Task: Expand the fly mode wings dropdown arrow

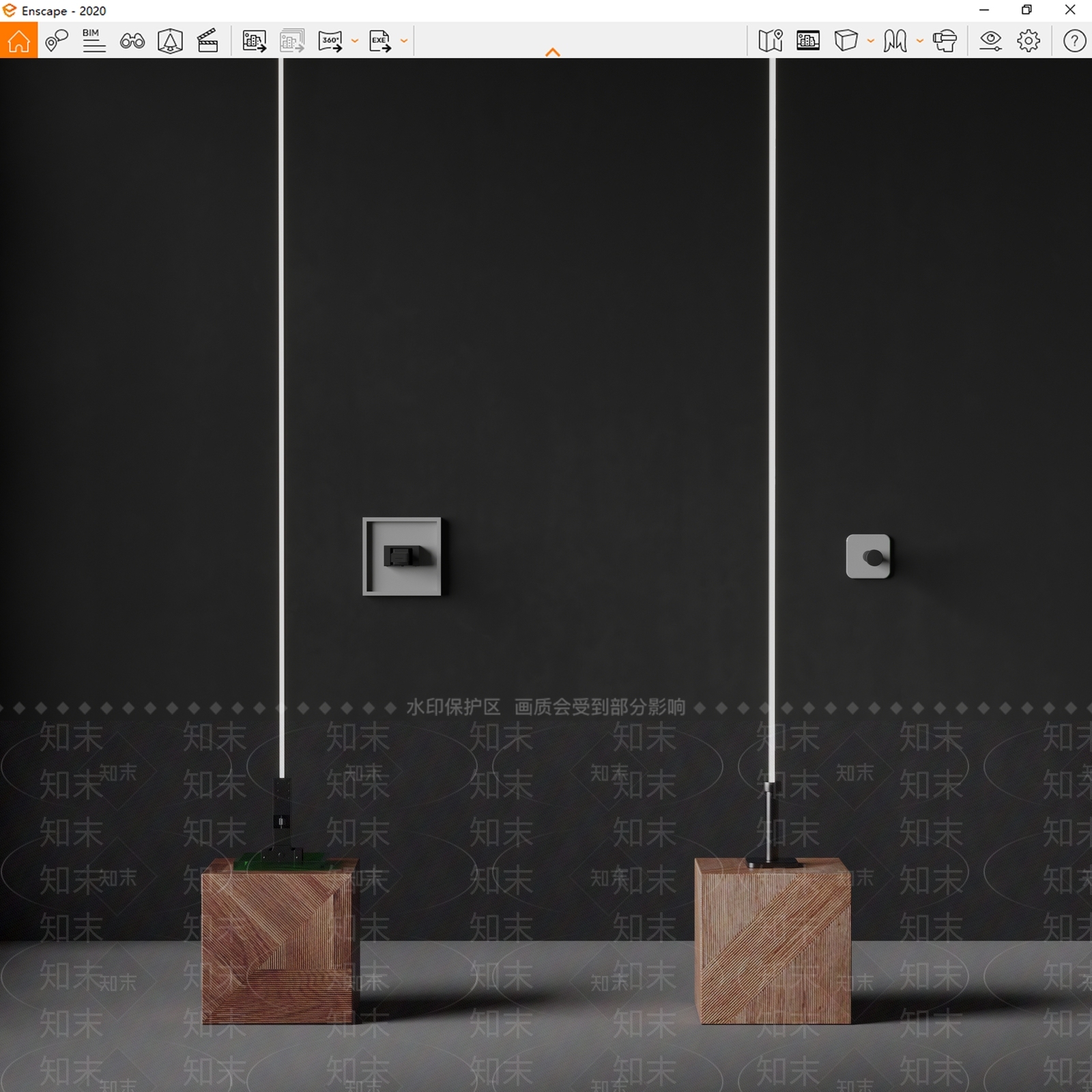Action: click(x=920, y=41)
